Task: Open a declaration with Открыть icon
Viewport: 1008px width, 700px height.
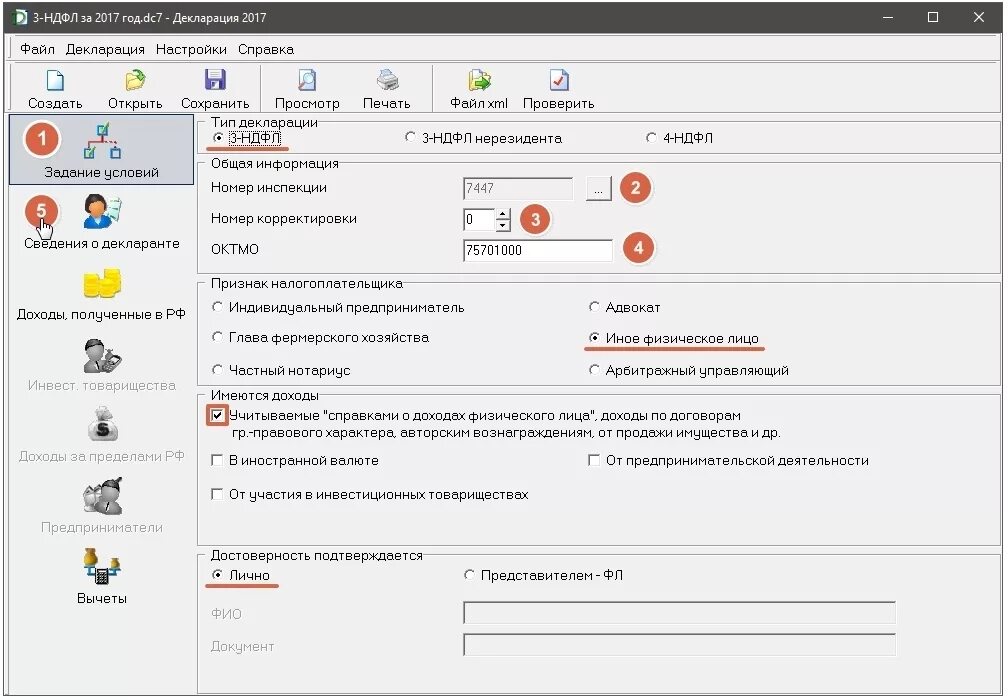Action: pos(135,80)
